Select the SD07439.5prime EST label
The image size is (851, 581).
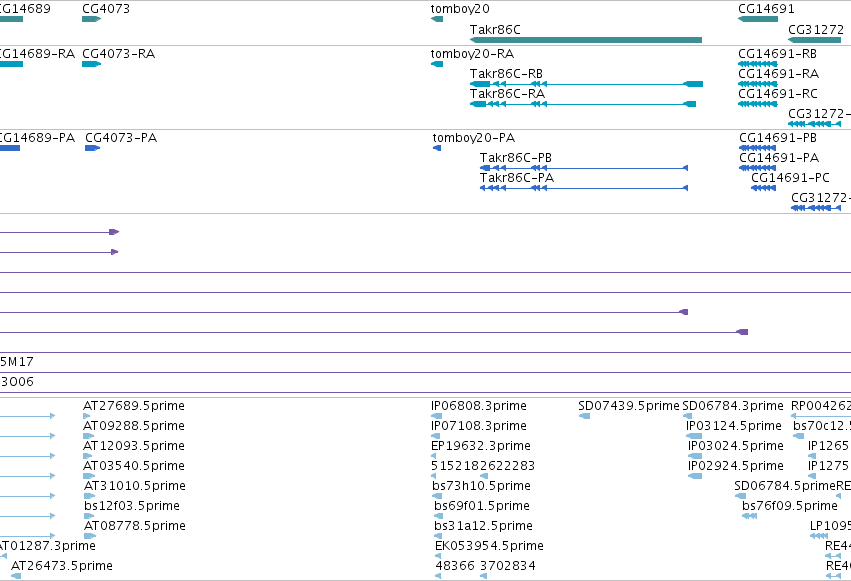coord(628,406)
